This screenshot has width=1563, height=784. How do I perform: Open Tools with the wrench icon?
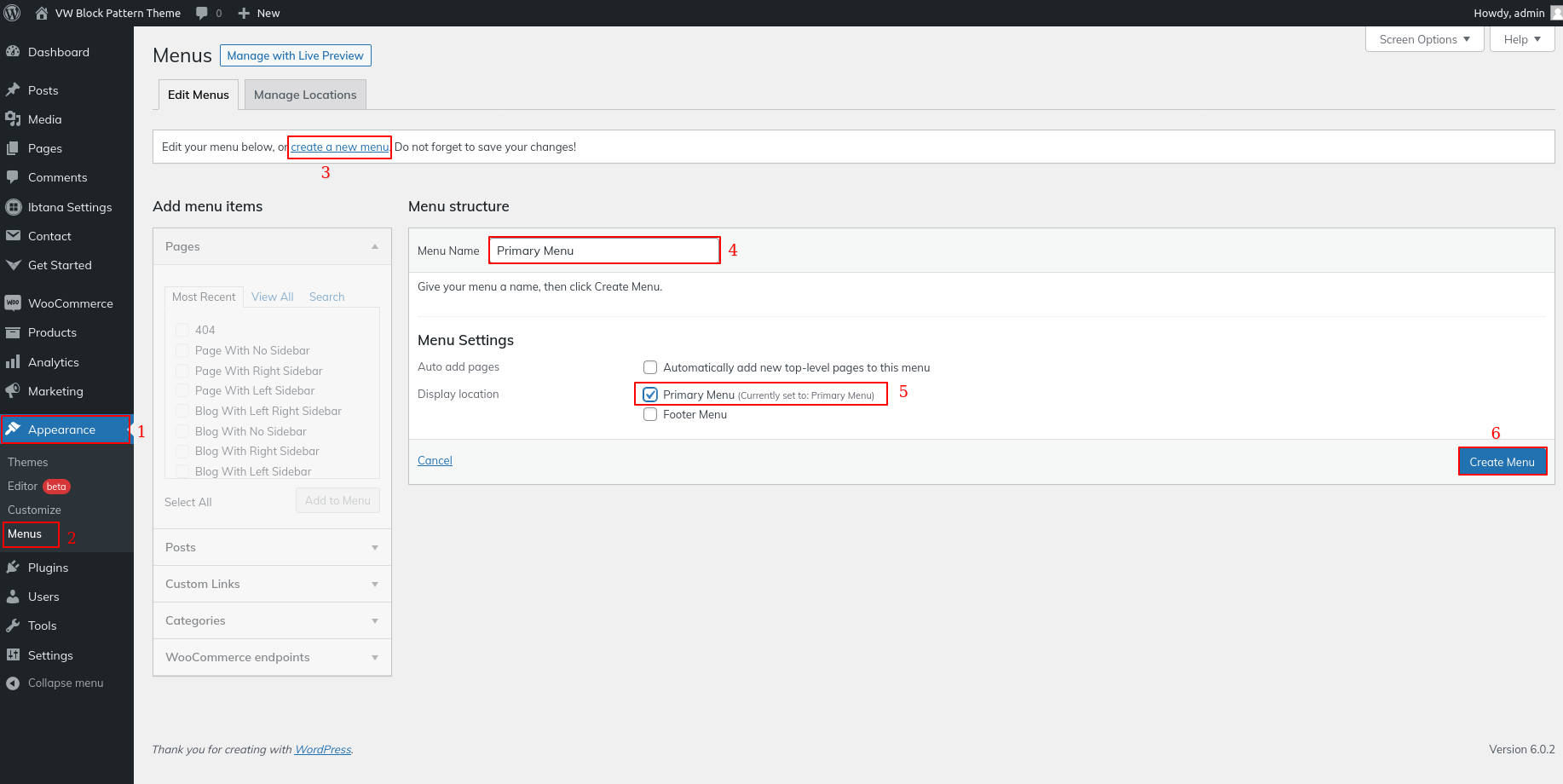13,625
